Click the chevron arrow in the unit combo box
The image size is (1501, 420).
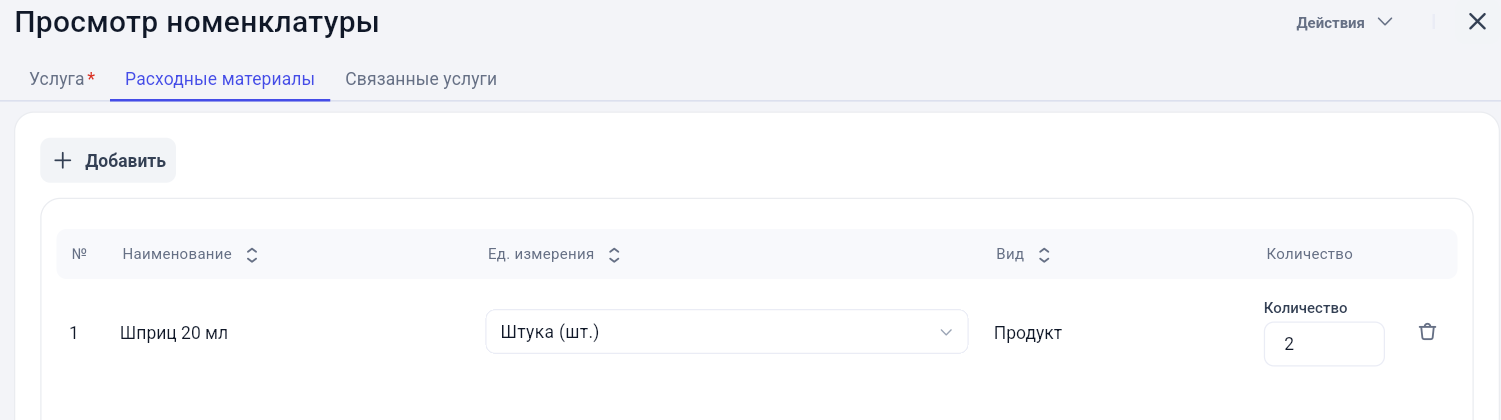[946, 333]
